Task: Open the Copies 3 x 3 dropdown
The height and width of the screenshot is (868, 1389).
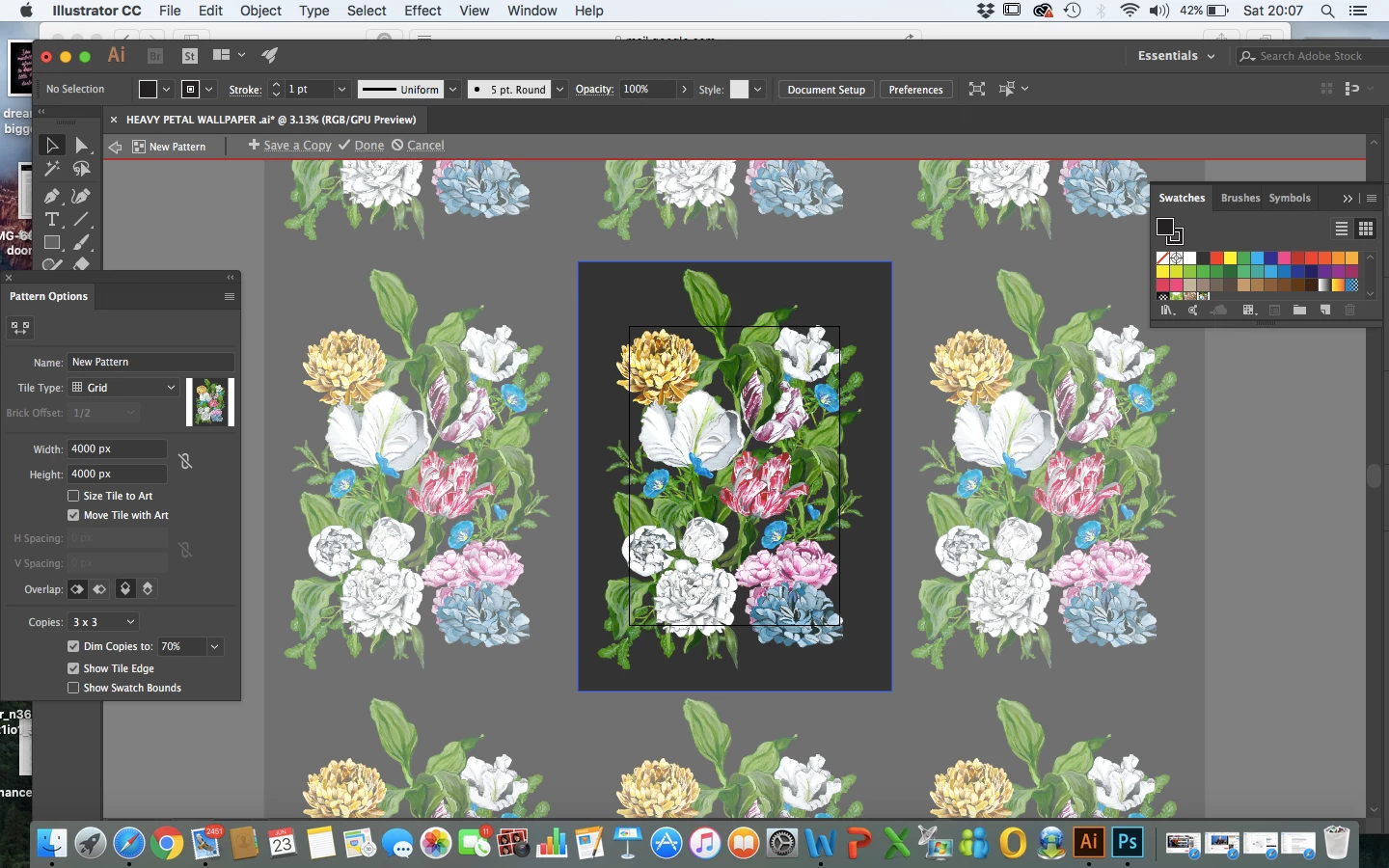Action: [104, 622]
